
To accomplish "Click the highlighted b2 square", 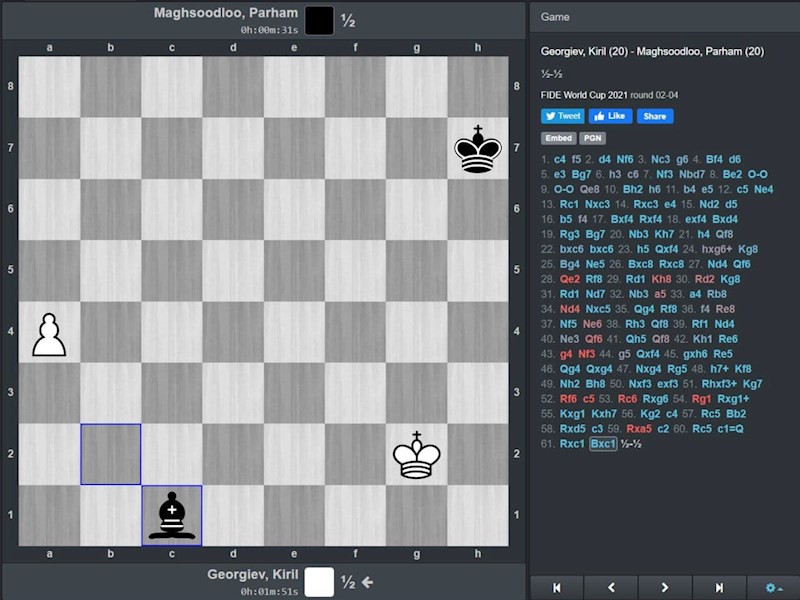I will click(x=111, y=454).
